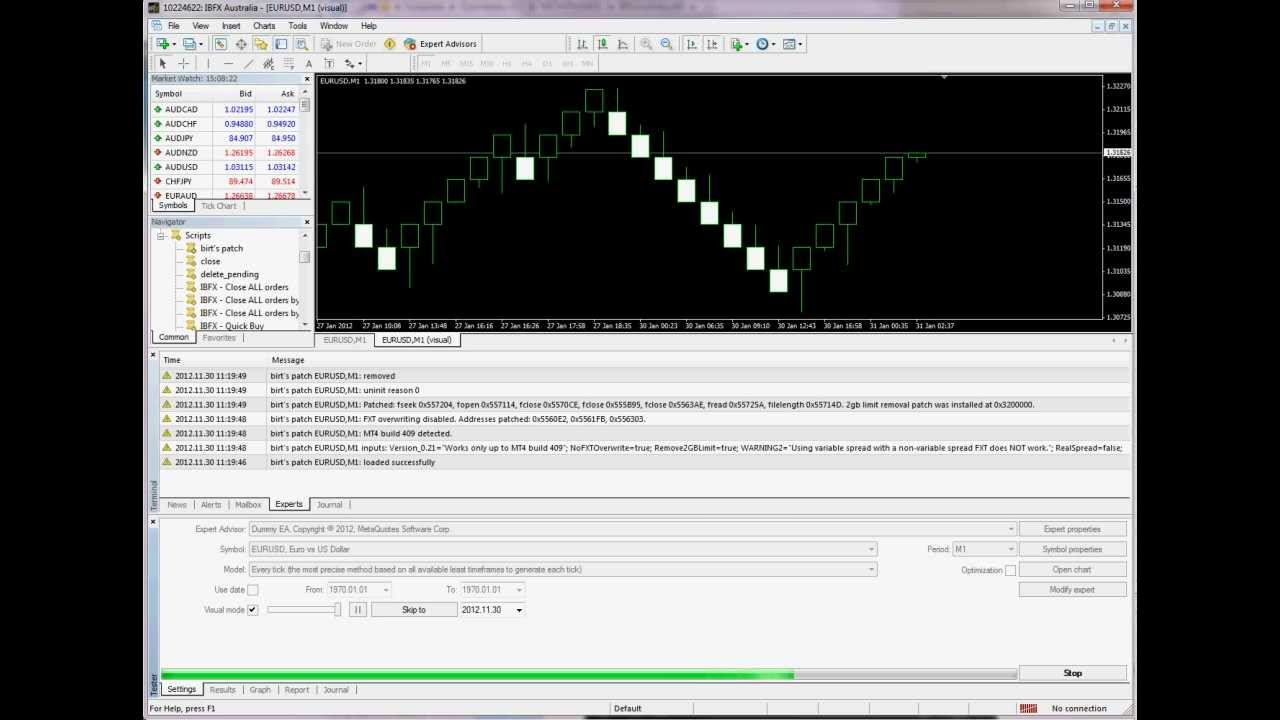1280x720 pixels.
Task: Select the Text 'A' drawing tool
Action: click(309, 63)
